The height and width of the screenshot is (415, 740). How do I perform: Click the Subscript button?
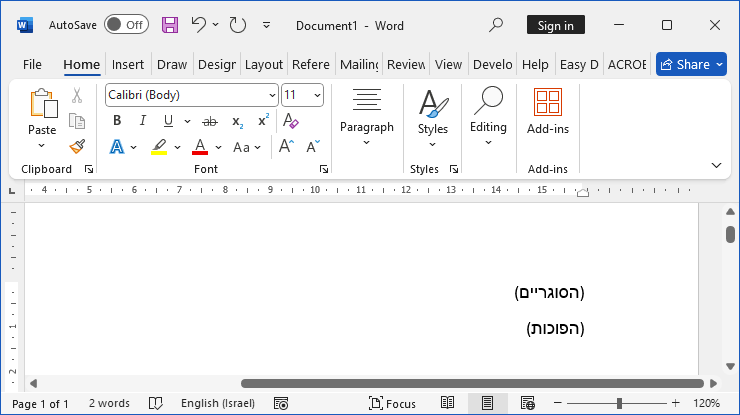click(x=237, y=121)
